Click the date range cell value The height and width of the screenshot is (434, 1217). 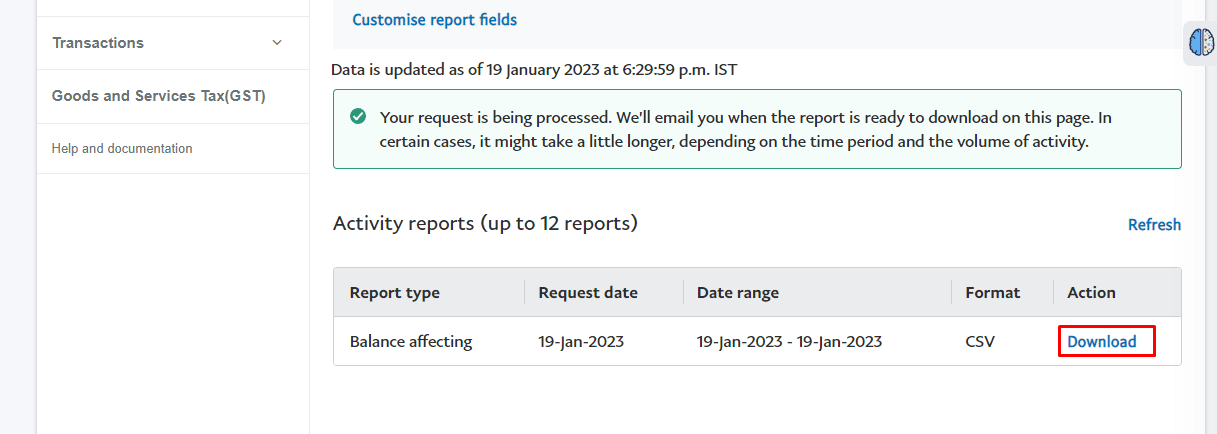point(789,341)
